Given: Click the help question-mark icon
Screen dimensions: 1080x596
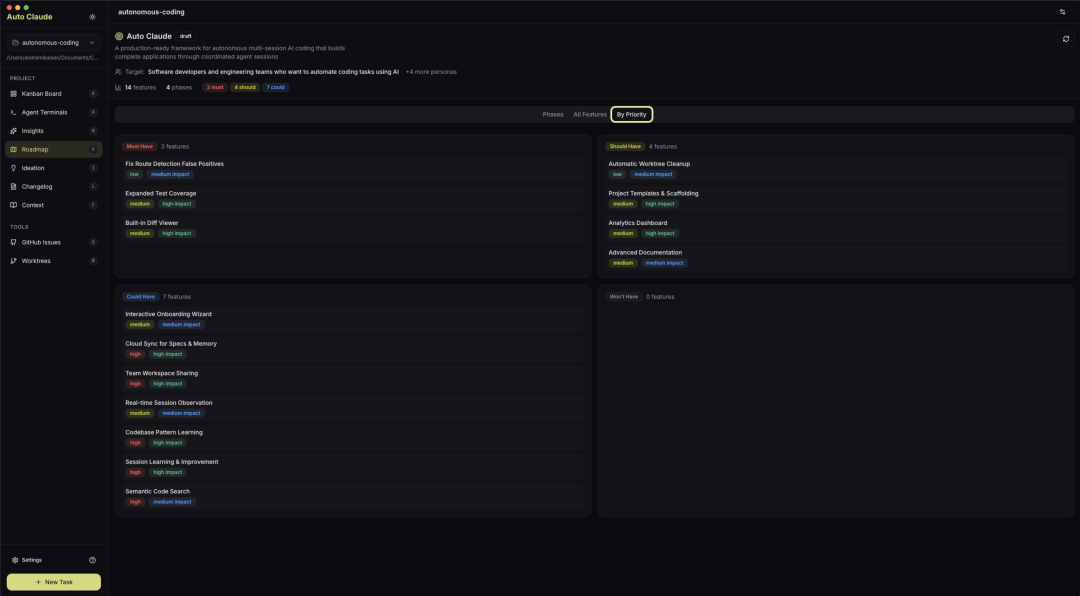Looking at the screenshot, I should point(92,560).
